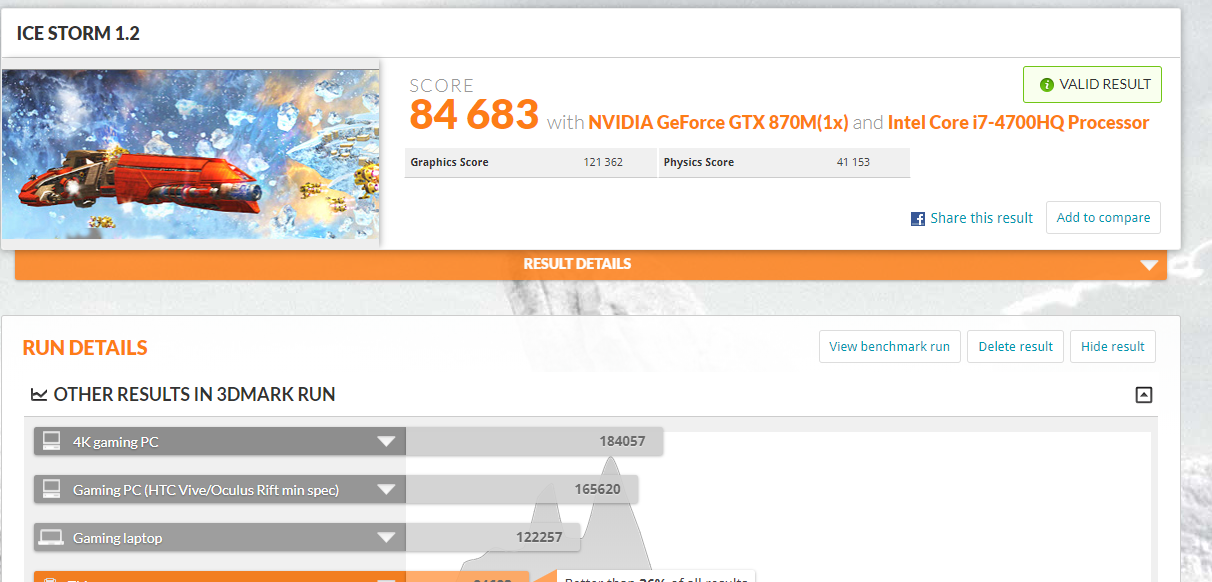Click the Gaming laptop label
Viewport: 1212px width, 582px height.
coord(117,538)
